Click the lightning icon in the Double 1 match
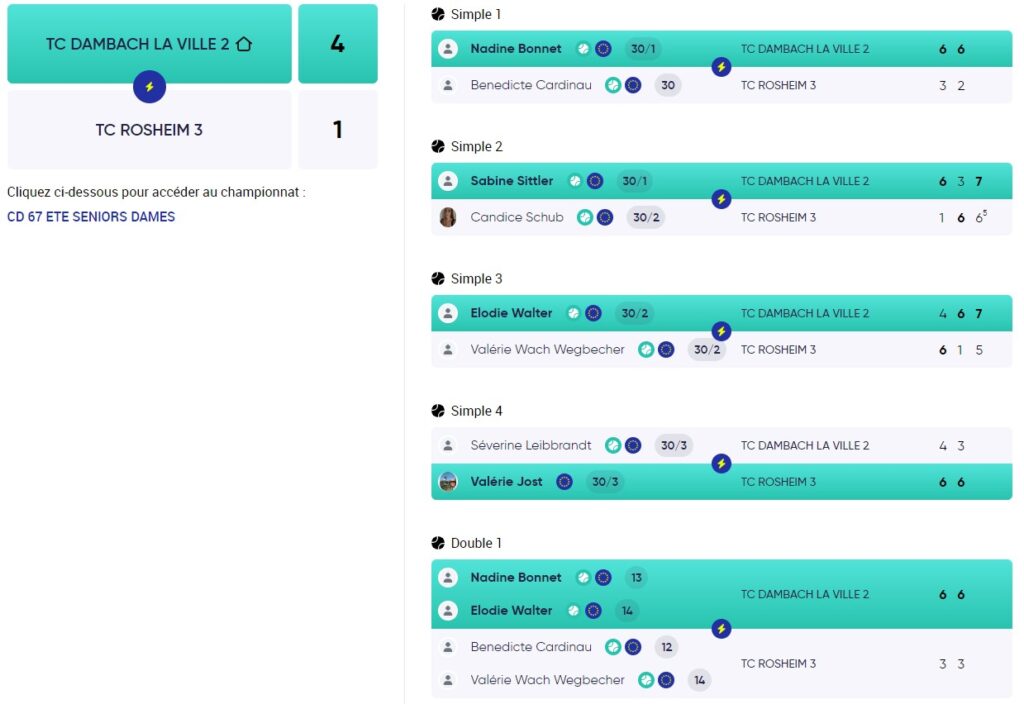1024x704 pixels. [721, 629]
